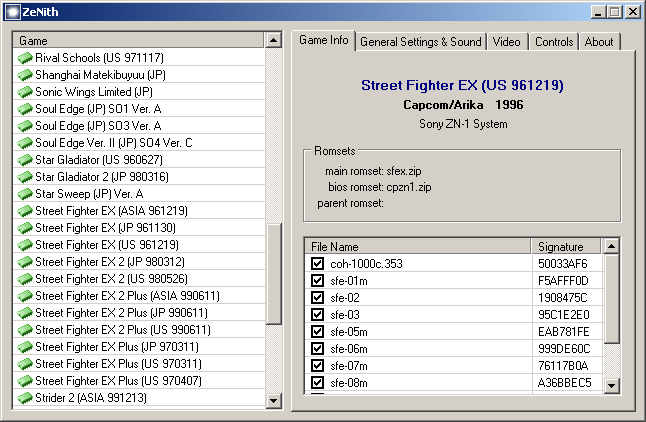The width and height of the screenshot is (646, 422).
Task: Click the chip icon beside Soul Edge (JP) SO1 Ver. A
Action: pos(25,109)
